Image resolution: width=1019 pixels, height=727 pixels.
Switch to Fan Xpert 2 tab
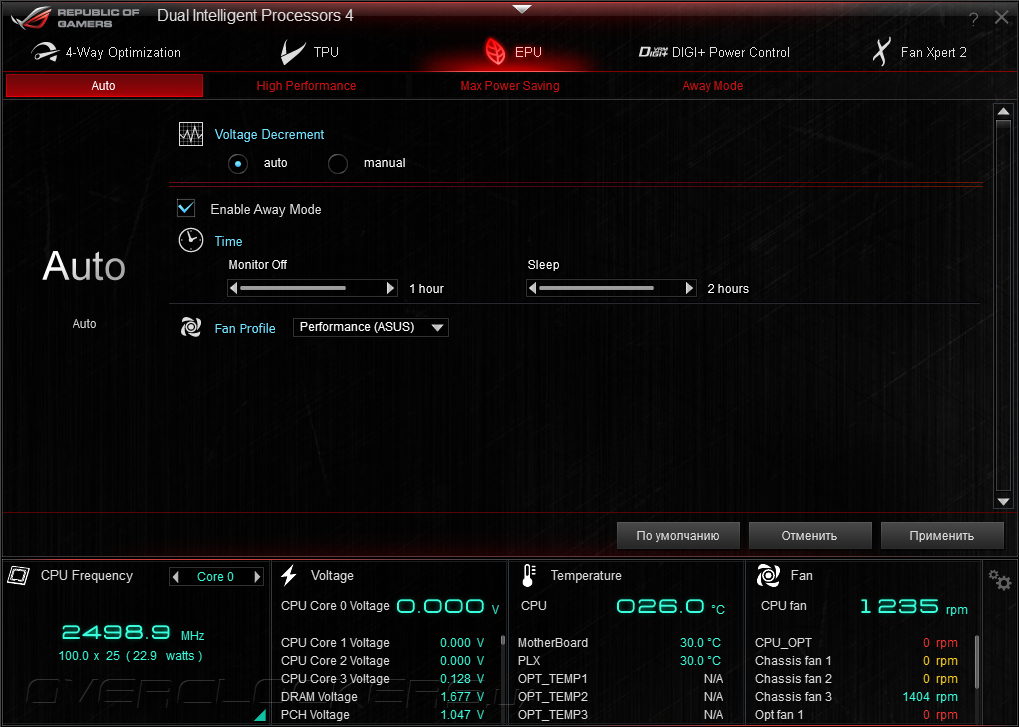[919, 52]
